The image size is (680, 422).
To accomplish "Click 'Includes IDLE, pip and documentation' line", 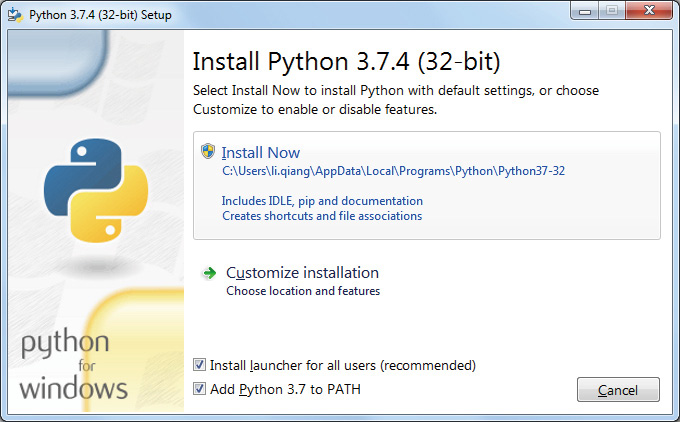I will tap(322, 201).
